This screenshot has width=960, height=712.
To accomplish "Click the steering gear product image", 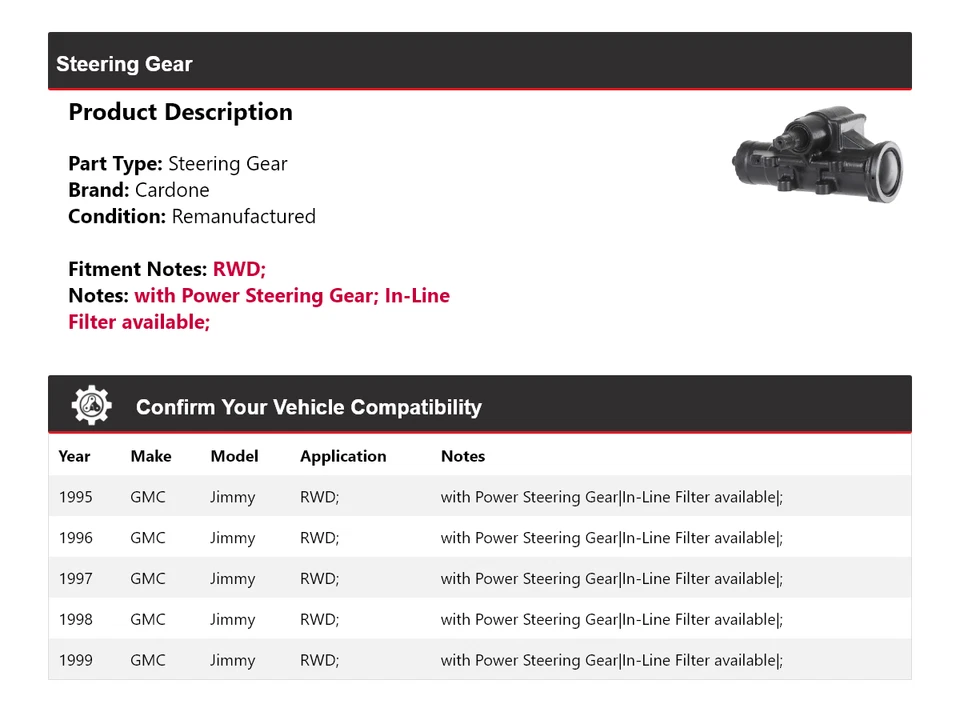I will click(x=818, y=158).
